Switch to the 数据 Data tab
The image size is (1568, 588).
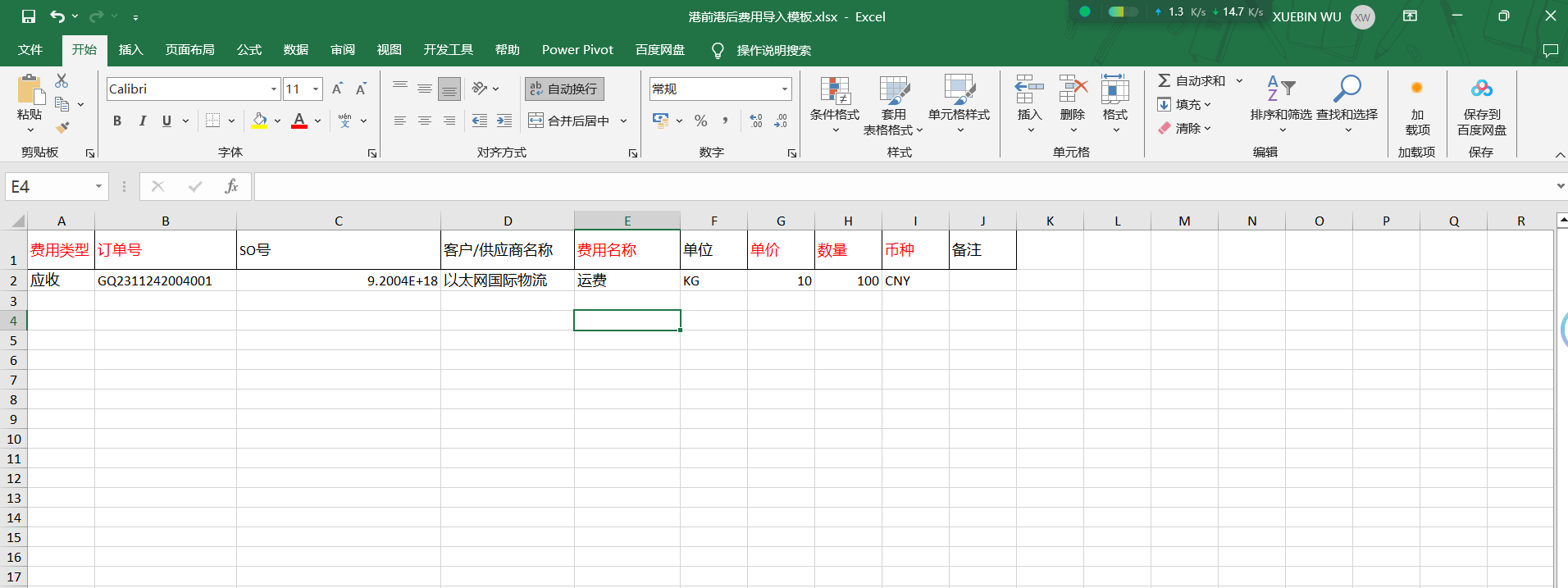coord(295,50)
